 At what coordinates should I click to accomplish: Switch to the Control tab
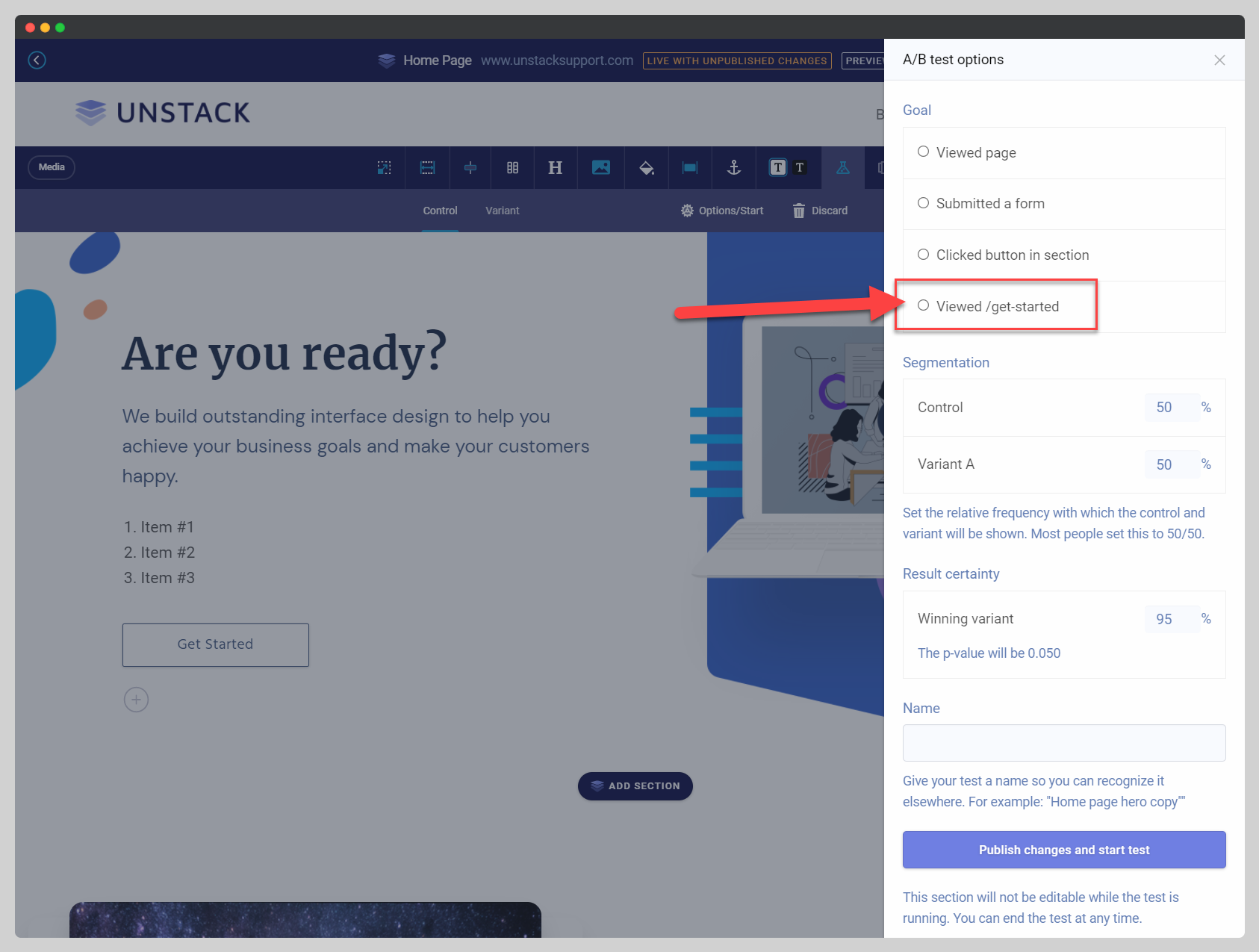tap(440, 211)
